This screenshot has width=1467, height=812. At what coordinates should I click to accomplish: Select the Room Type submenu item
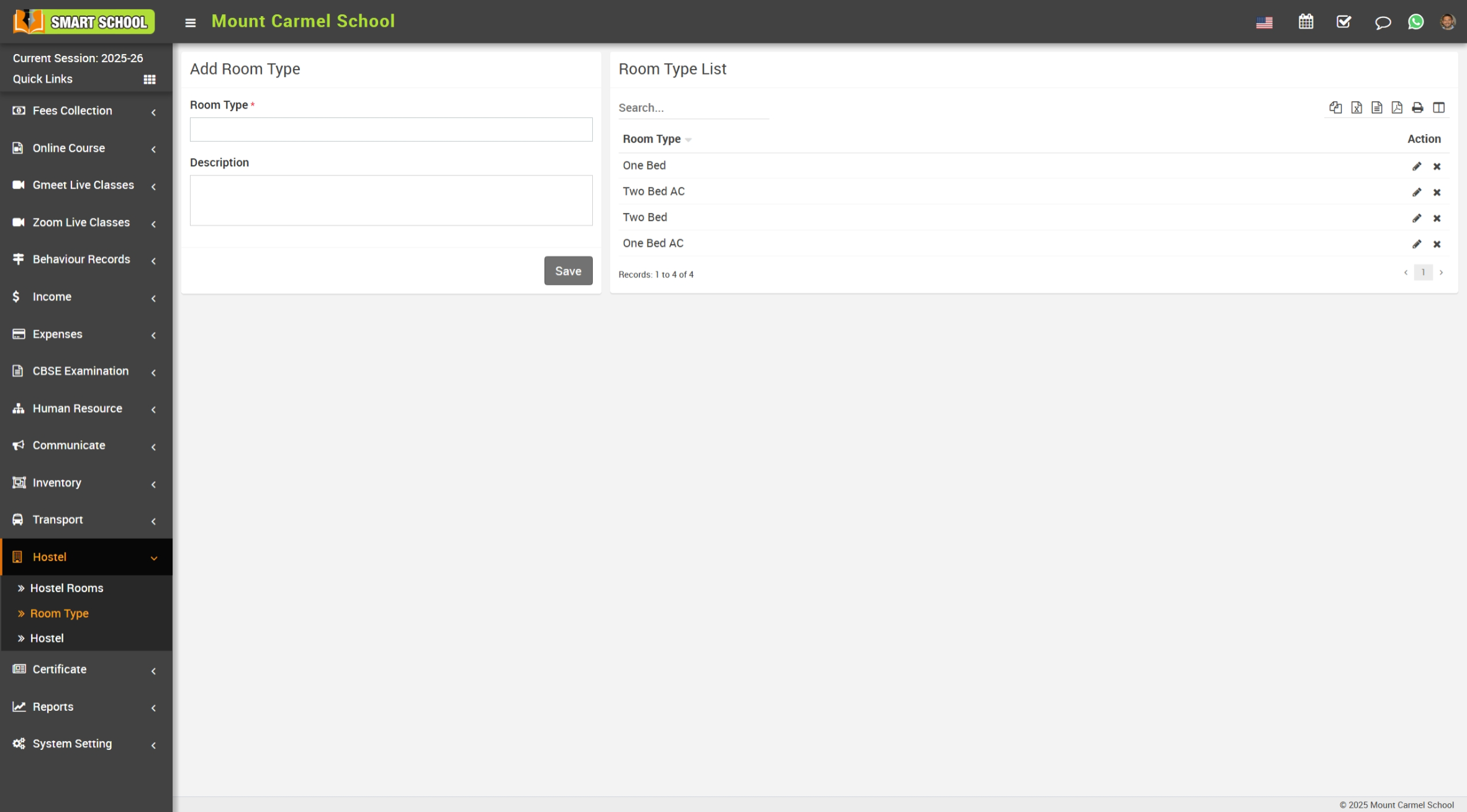point(59,613)
